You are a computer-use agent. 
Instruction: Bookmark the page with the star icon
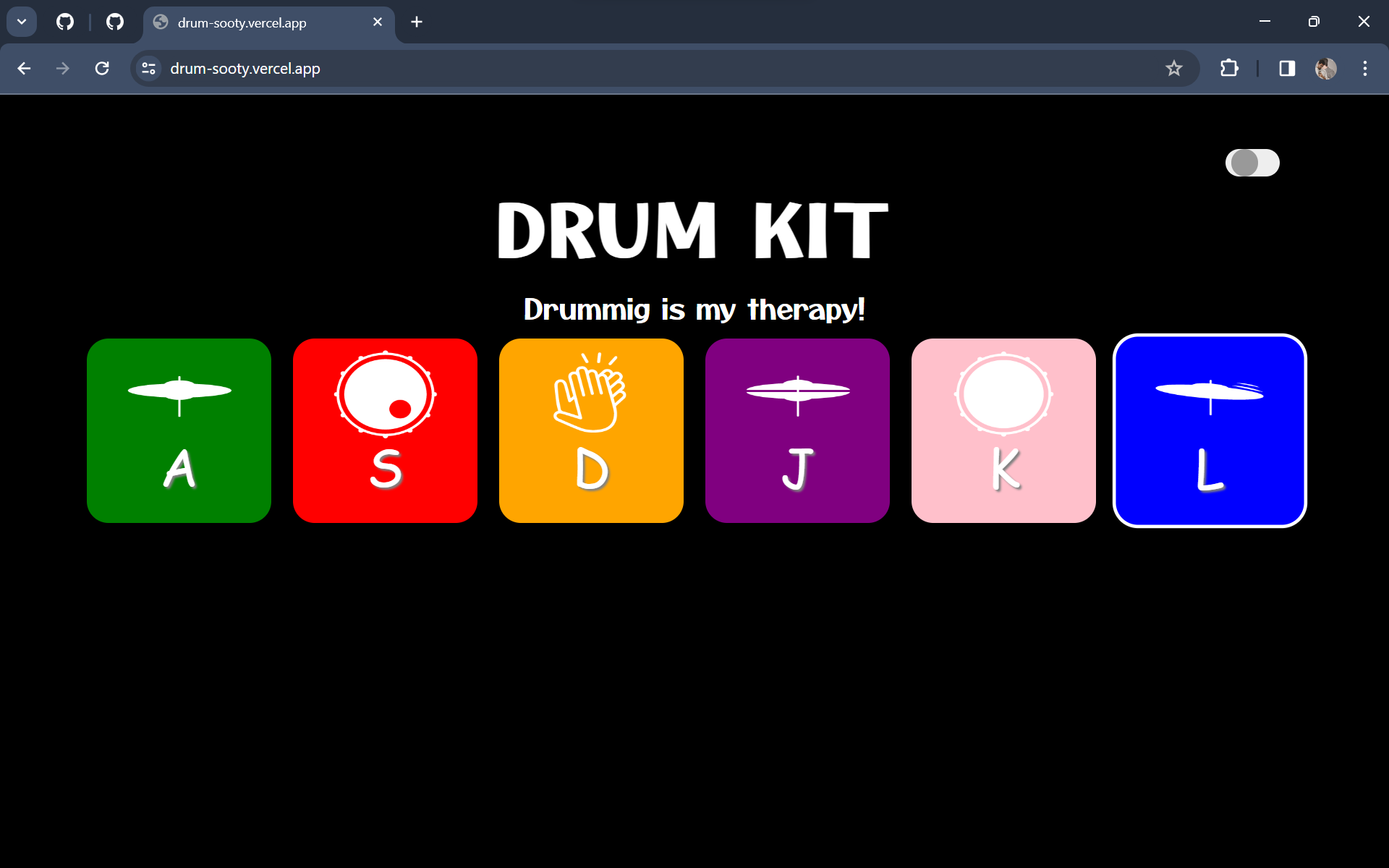pyautogui.click(x=1173, y=68)
